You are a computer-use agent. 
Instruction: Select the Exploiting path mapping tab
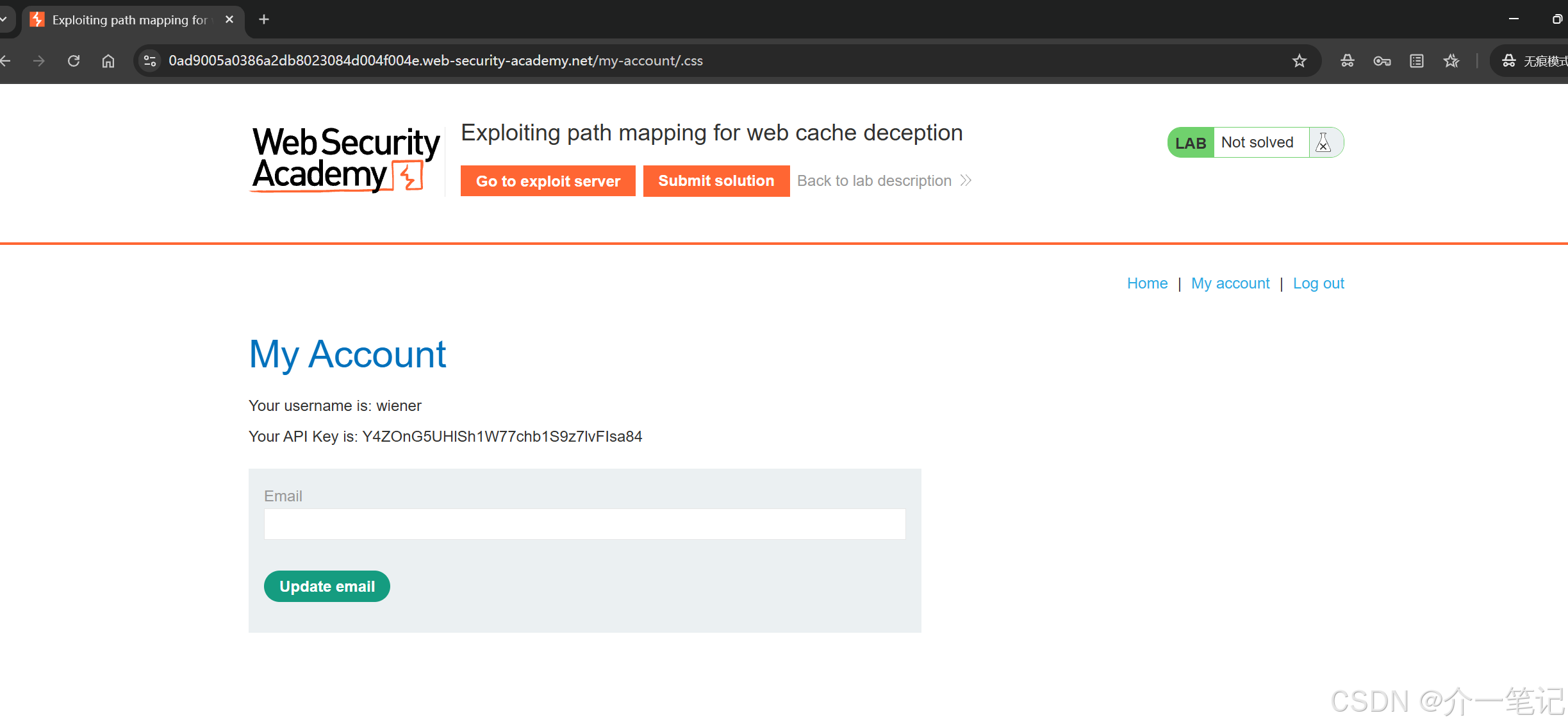[x=128, y=20]
